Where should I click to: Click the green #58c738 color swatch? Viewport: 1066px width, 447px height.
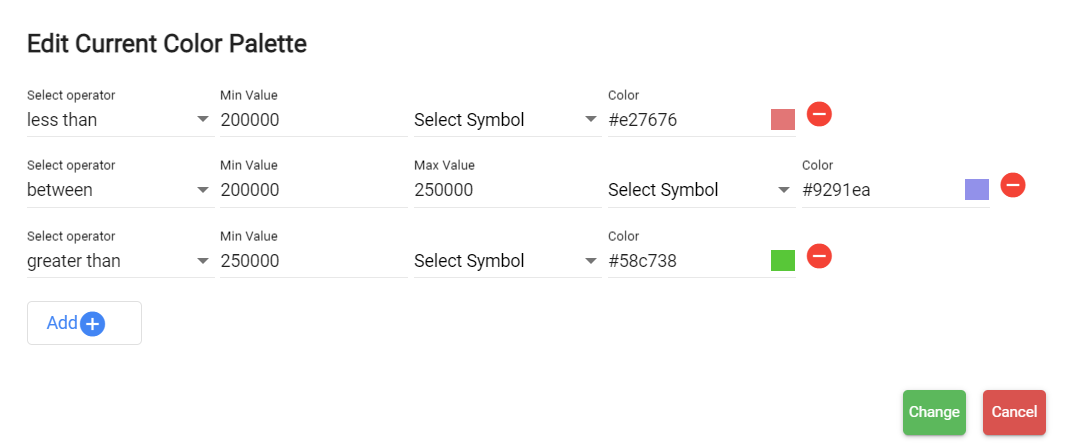(x=783, y=261)
